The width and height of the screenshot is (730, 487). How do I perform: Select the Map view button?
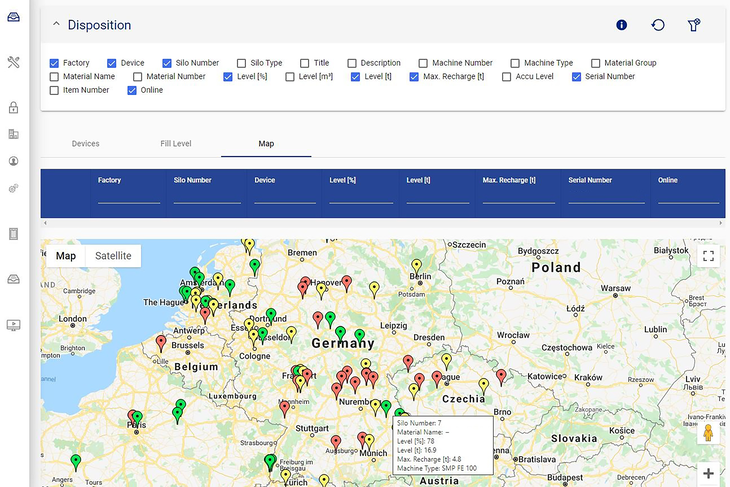(65, 256)
